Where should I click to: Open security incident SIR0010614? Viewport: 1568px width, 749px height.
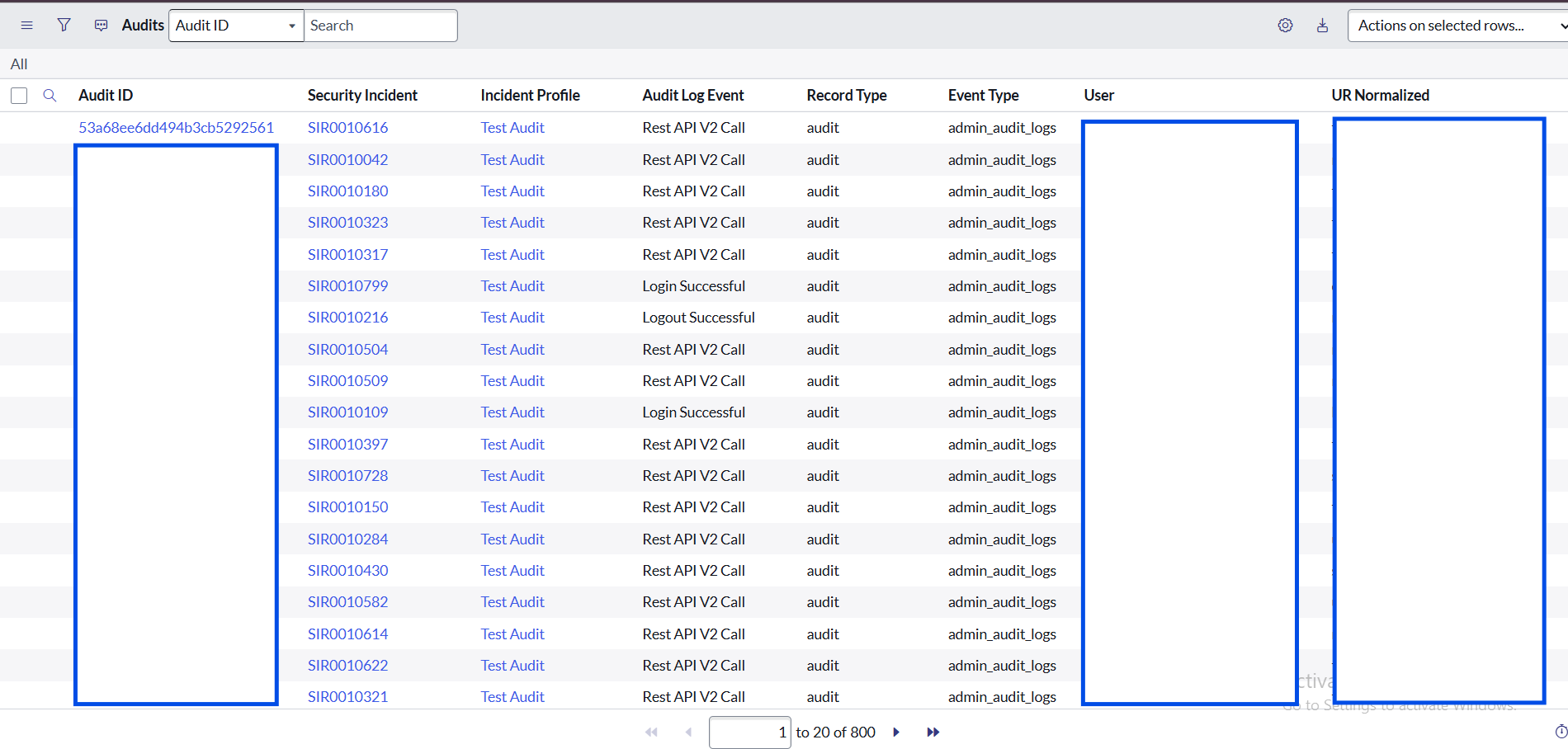[347, 634]
